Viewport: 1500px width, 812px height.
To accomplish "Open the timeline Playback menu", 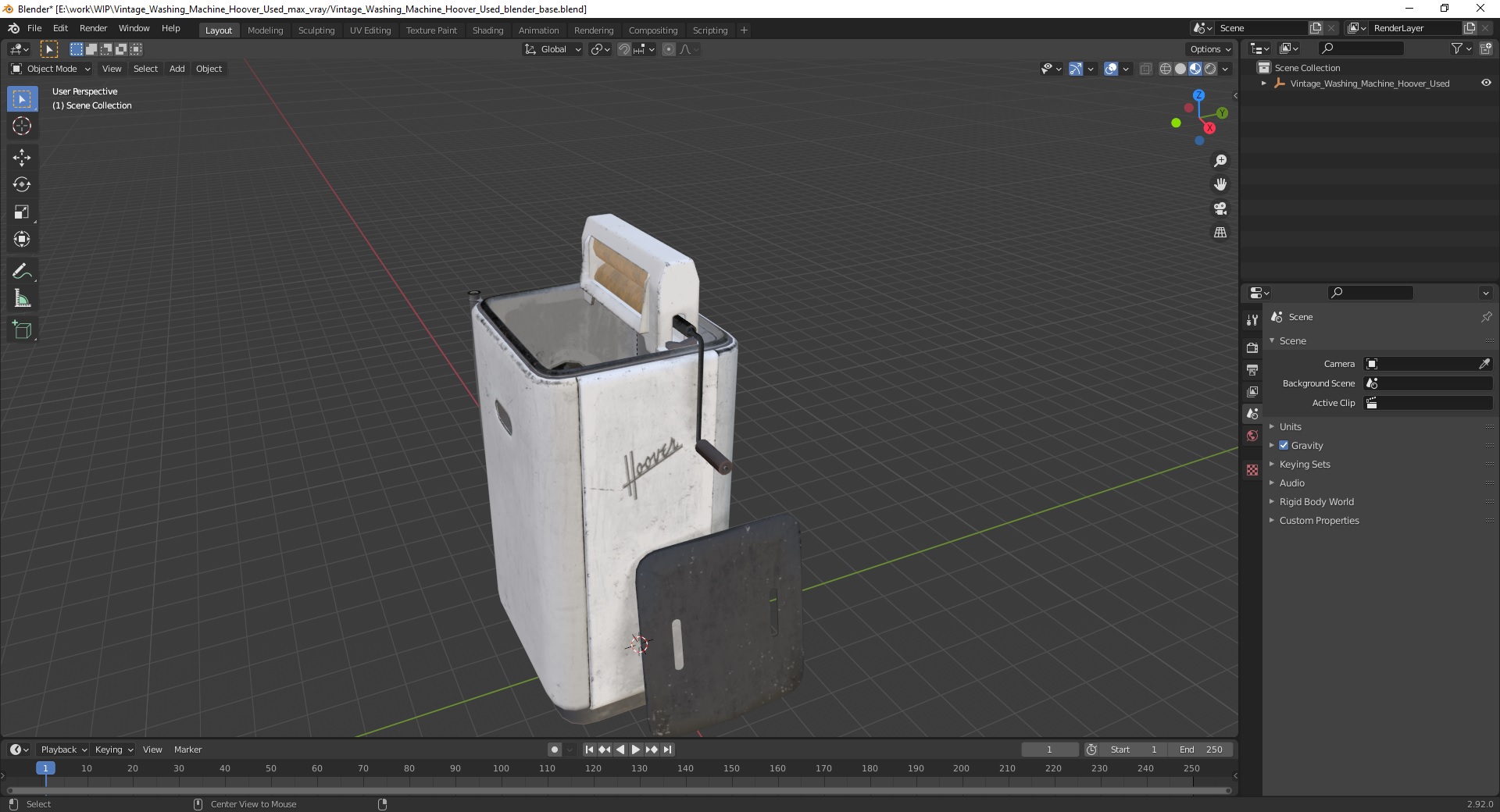I will click(x=63, y=750).
